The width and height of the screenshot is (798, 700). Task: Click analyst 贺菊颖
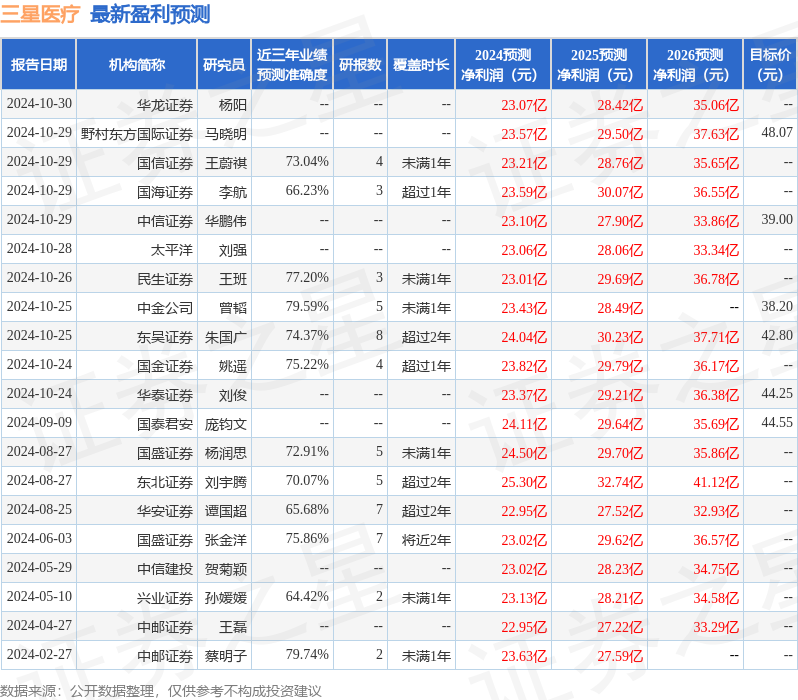pos(225,569)
